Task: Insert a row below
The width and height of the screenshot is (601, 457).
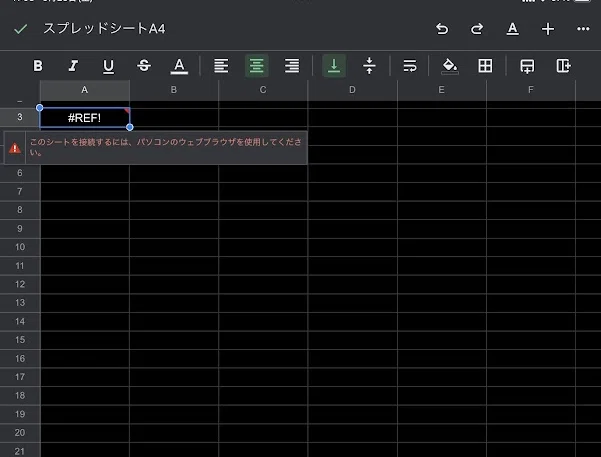Action: point(527,66)
